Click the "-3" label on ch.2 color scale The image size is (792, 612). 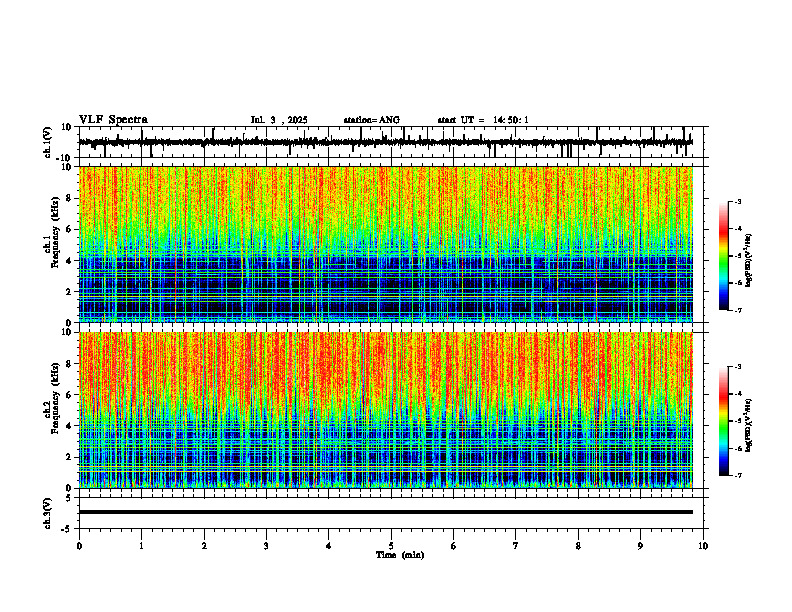click(x=738, y=367)
